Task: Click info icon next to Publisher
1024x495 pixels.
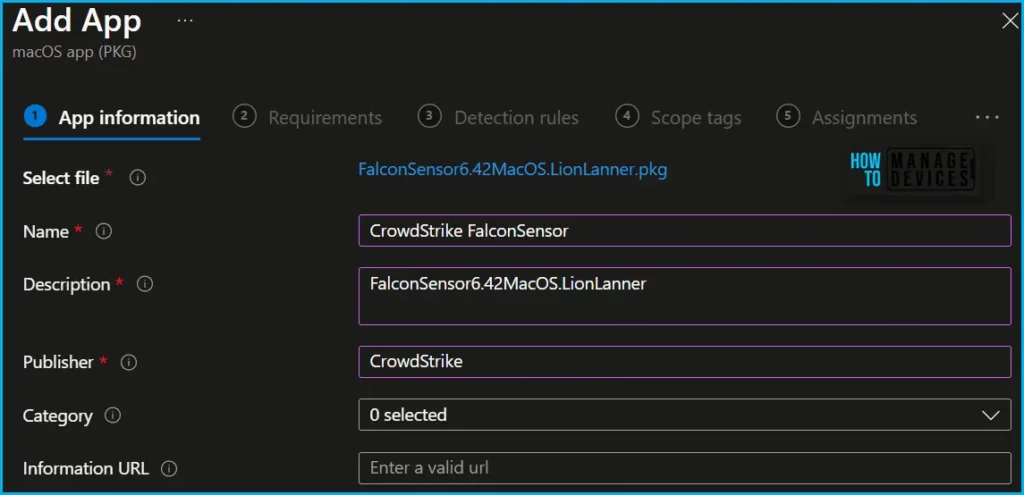Action: click(129, 362)
